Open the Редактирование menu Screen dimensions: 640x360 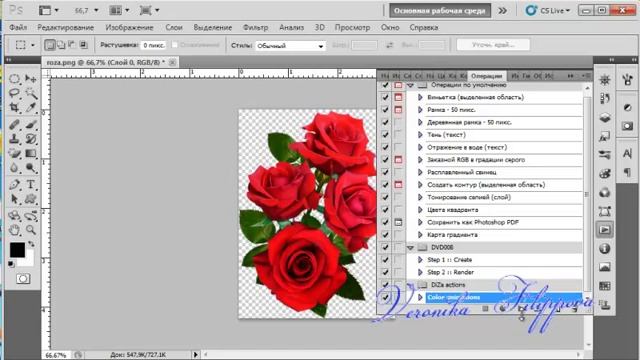pos(66,27)
